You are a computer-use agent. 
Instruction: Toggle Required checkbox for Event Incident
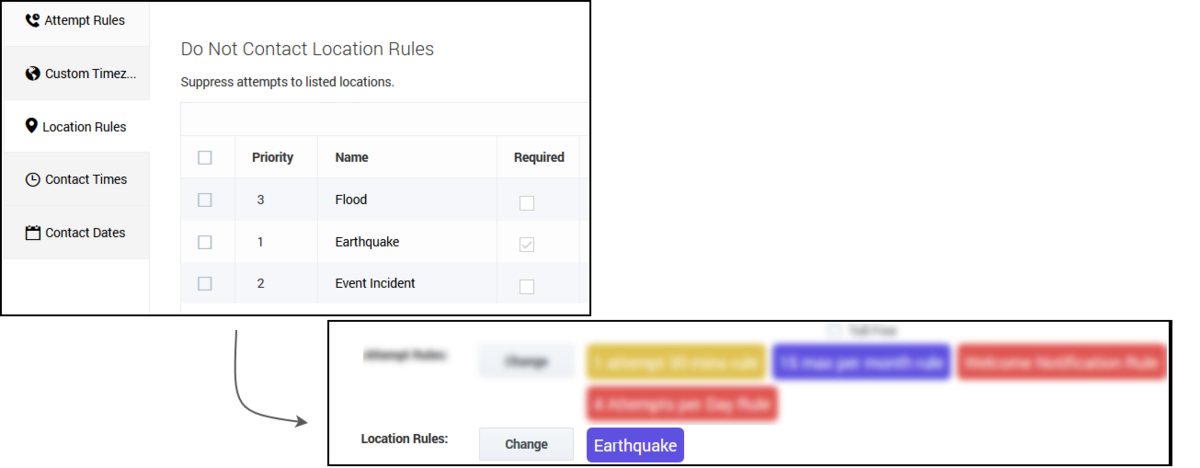pyautogui.click(x=527, y=287)
